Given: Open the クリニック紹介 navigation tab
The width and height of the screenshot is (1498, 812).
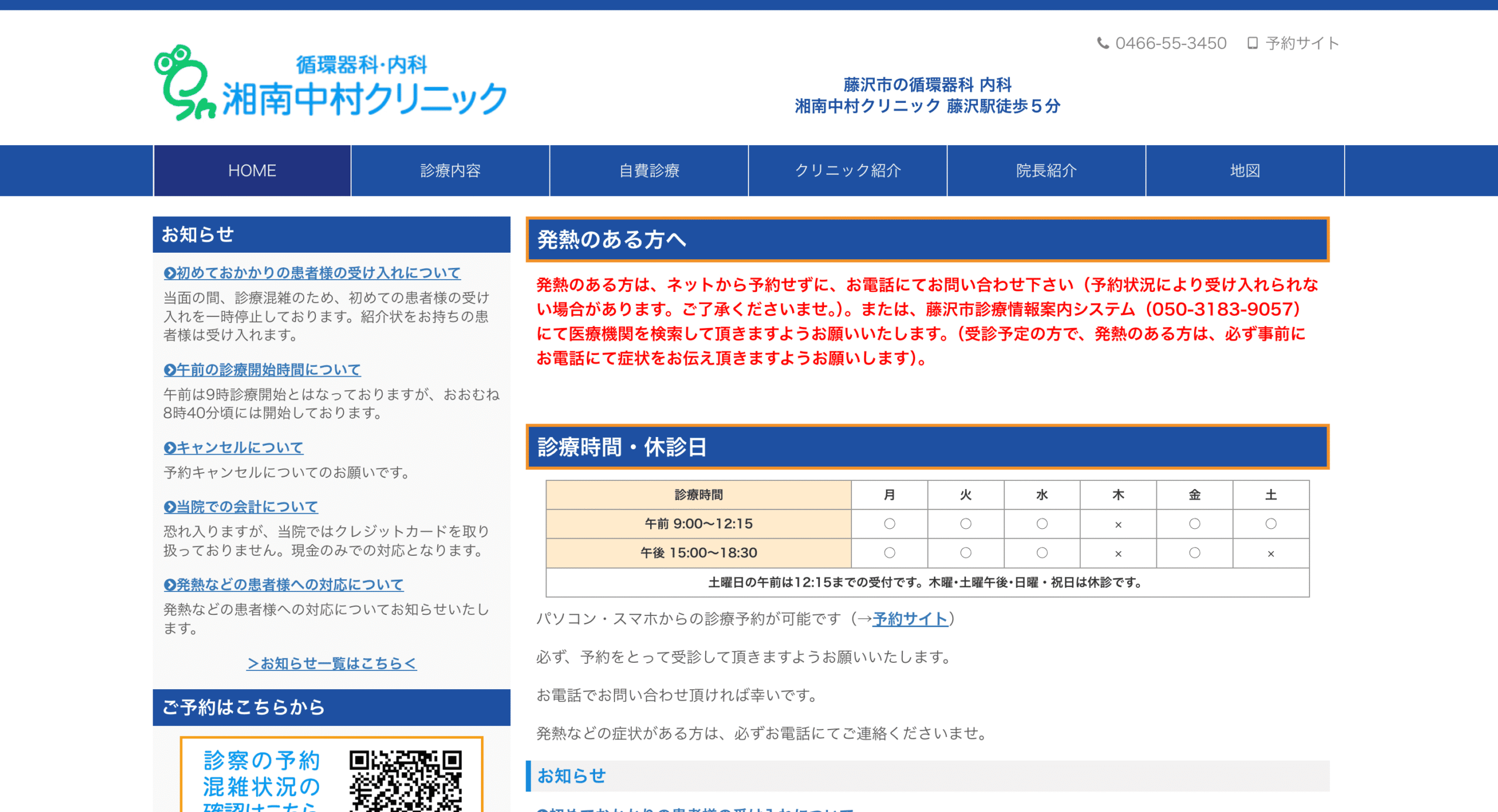Looking at the screenshot, I should pos(848,171).
